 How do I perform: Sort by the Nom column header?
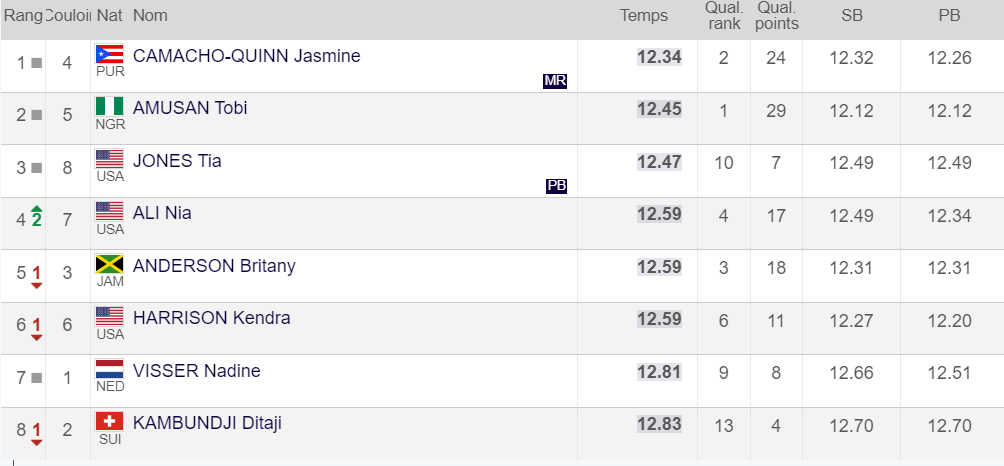point(150,15)
